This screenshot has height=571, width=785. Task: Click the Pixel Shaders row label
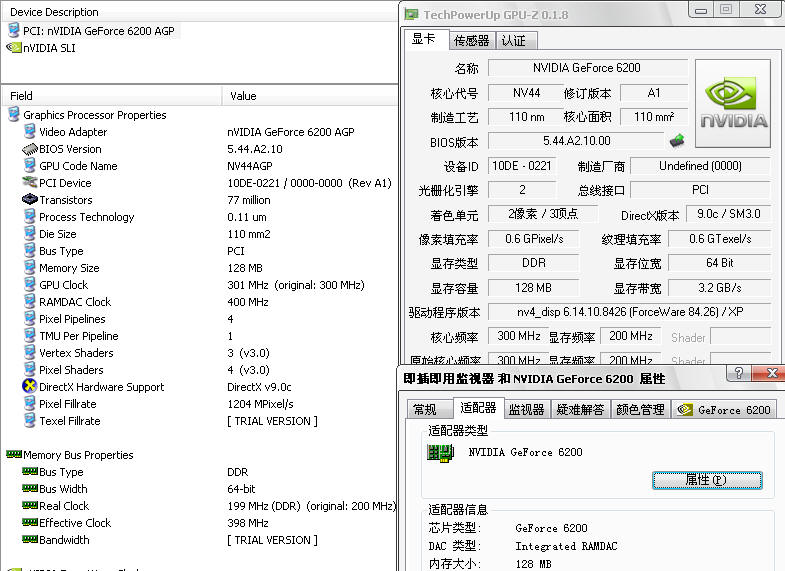click(x=71, y=370)
